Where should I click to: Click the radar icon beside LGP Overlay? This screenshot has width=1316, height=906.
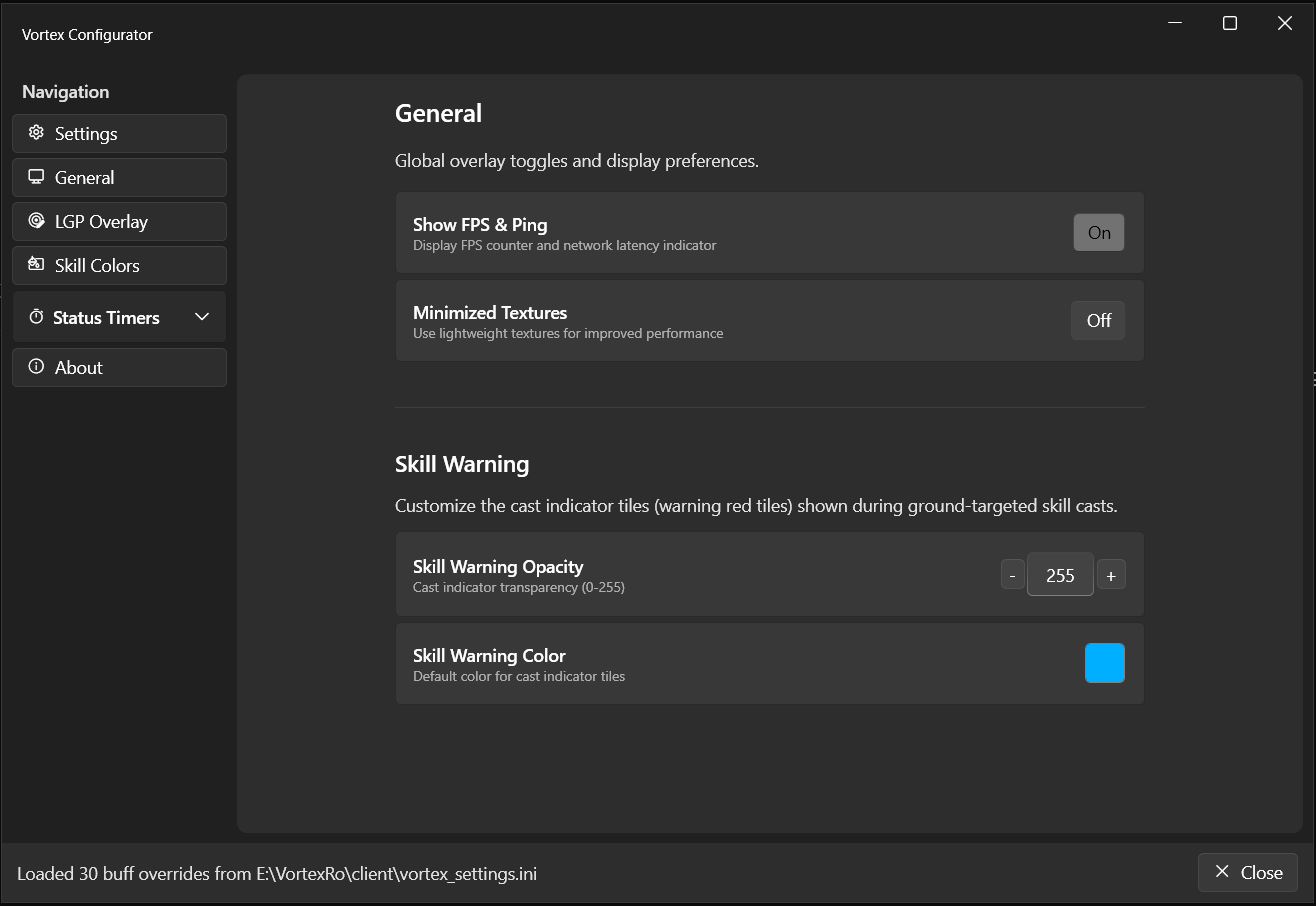point(36,221)
